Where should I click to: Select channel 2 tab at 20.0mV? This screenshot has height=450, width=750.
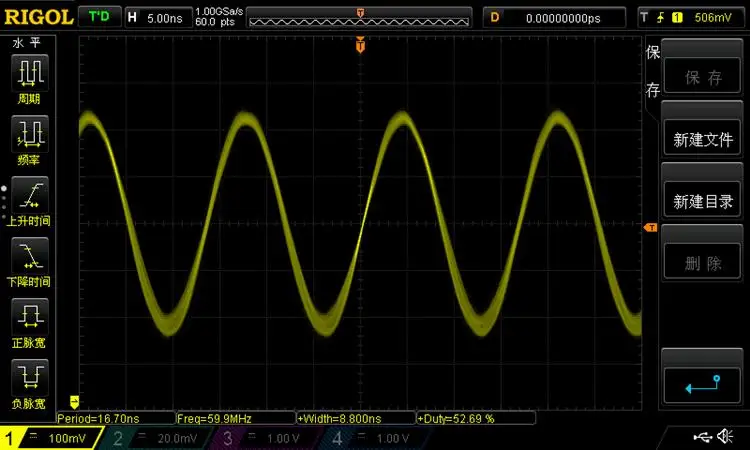155,438
